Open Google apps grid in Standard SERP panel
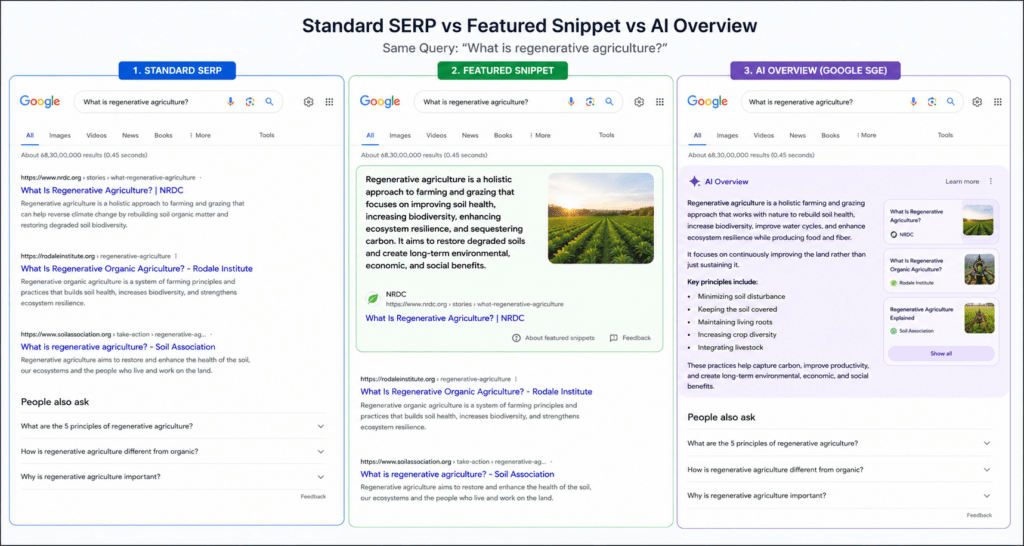The width and height of the screenshot is (1024, 546). [329, 102]
